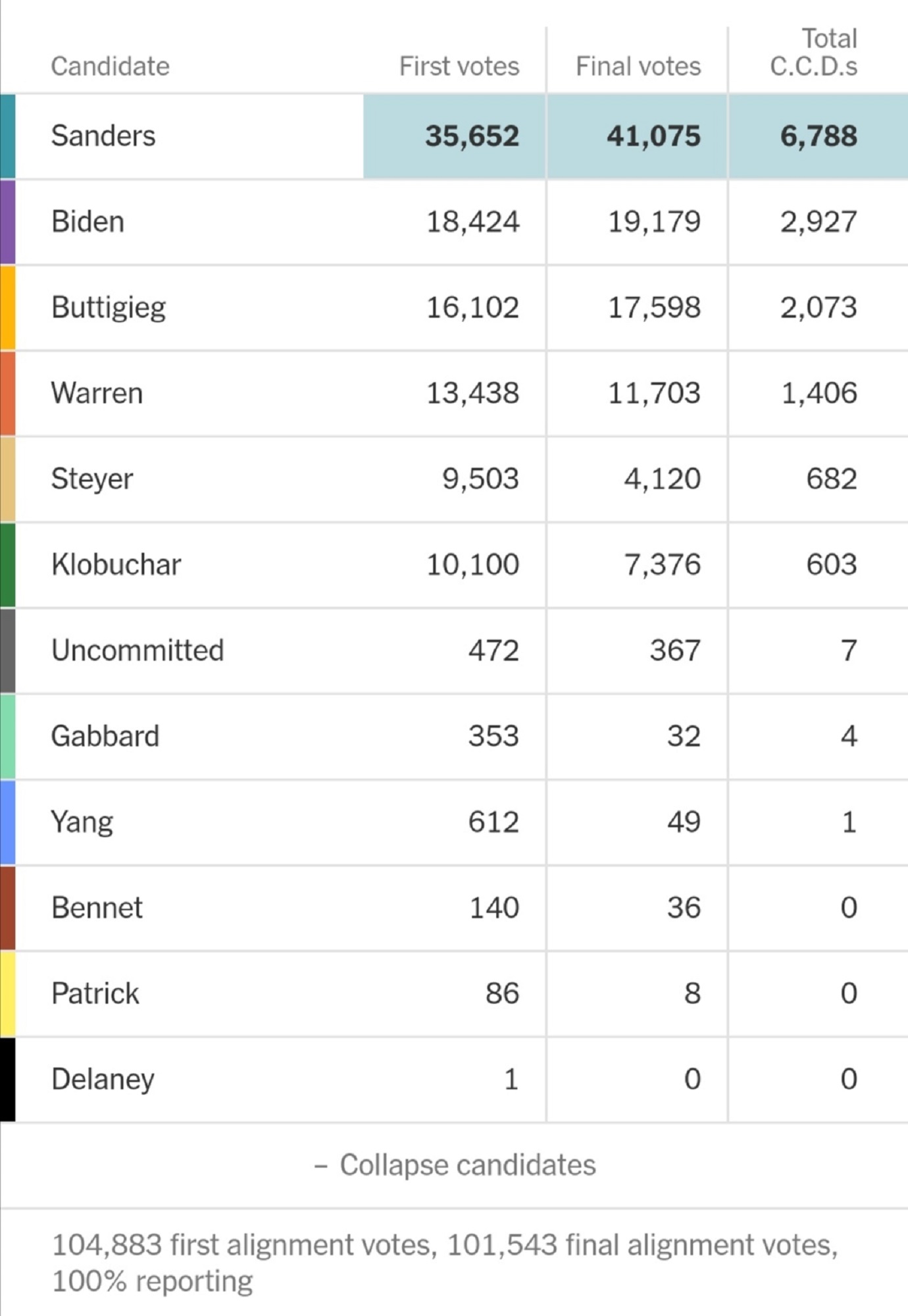The image size is (908, 1316).
Task: Click Biden's 2,927 total C.C.D.s cell
Action: tap(819, 222)
